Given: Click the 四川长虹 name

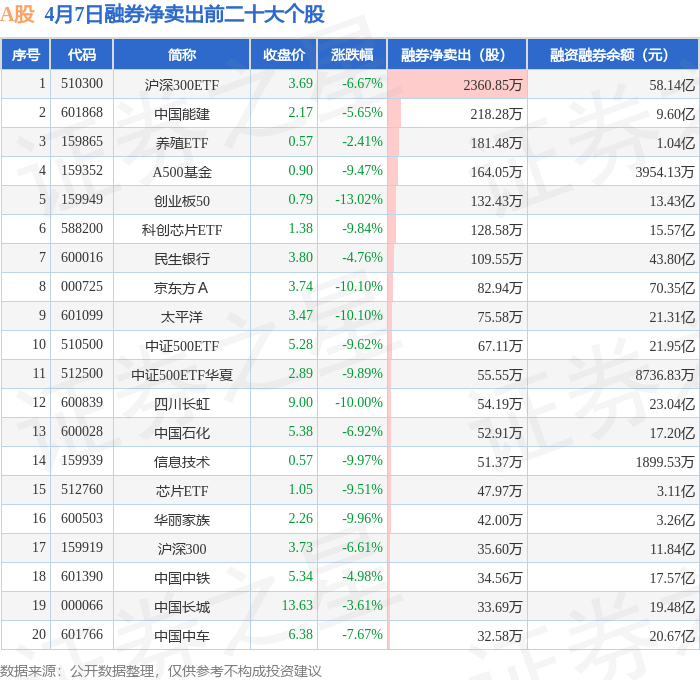Looking at the screenshot, I should click(182, 404).
